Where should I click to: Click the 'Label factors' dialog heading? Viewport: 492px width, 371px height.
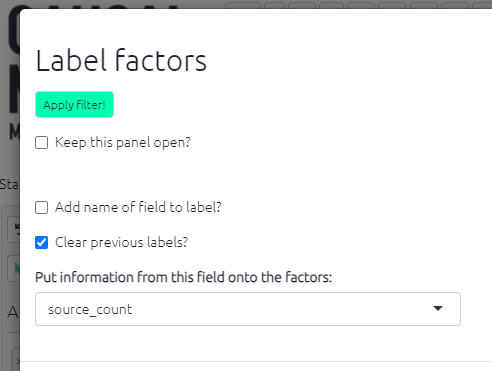tap(121, 60)
